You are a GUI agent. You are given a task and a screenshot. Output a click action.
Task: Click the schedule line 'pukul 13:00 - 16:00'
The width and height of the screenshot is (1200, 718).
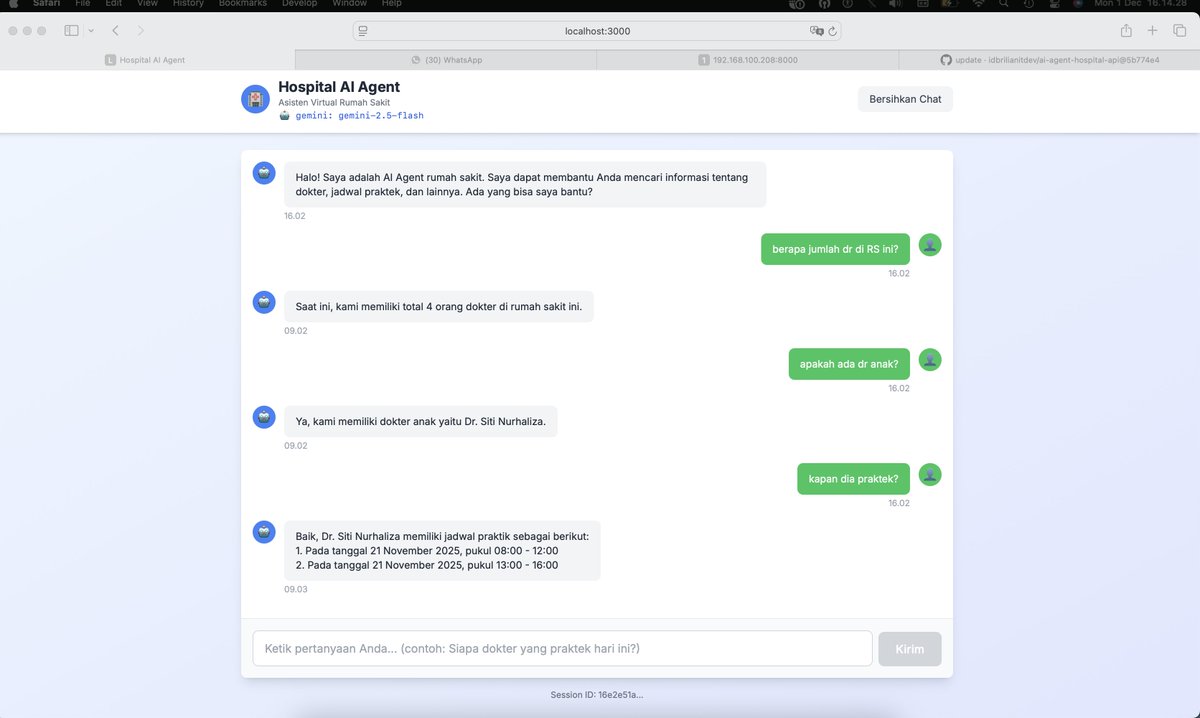point(427,565)
